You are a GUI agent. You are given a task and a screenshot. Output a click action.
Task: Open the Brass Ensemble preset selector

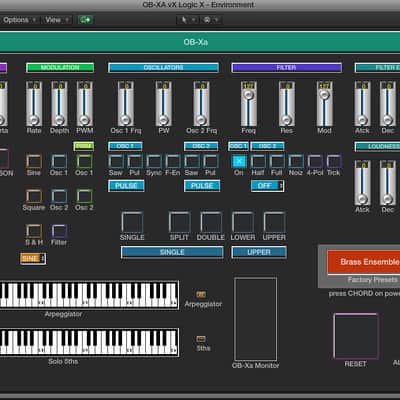(x=364, y=262)
